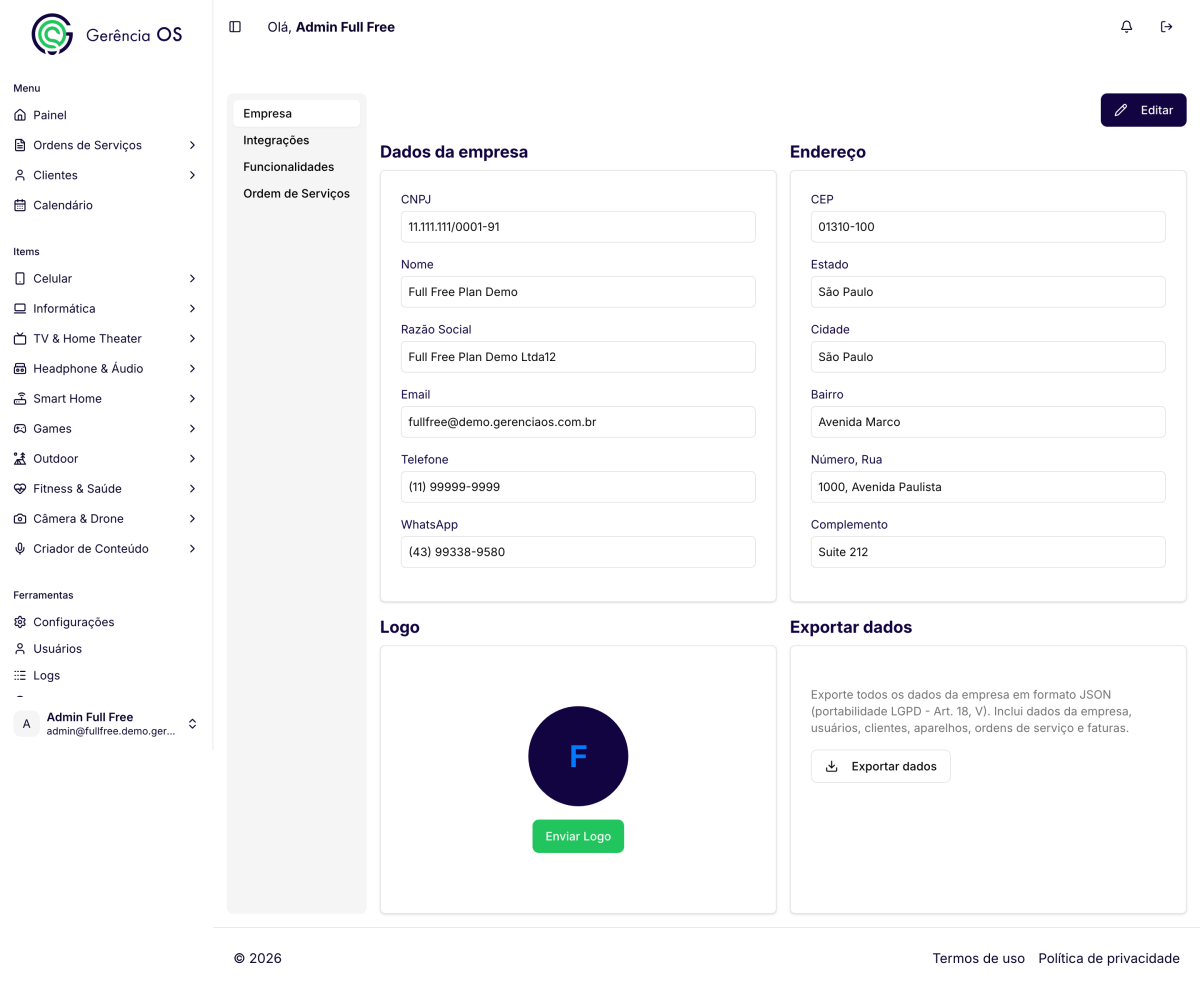Click the Exportar dados button
Screen dimensions: 1200x988
pyautogui.click(x=881, y=766)
